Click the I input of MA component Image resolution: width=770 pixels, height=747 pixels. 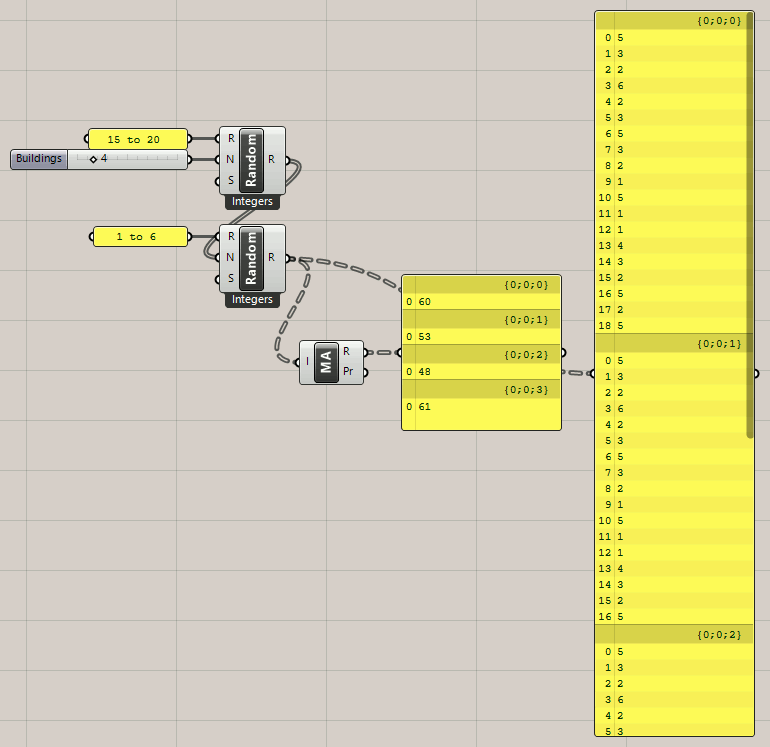coord(307,361)
